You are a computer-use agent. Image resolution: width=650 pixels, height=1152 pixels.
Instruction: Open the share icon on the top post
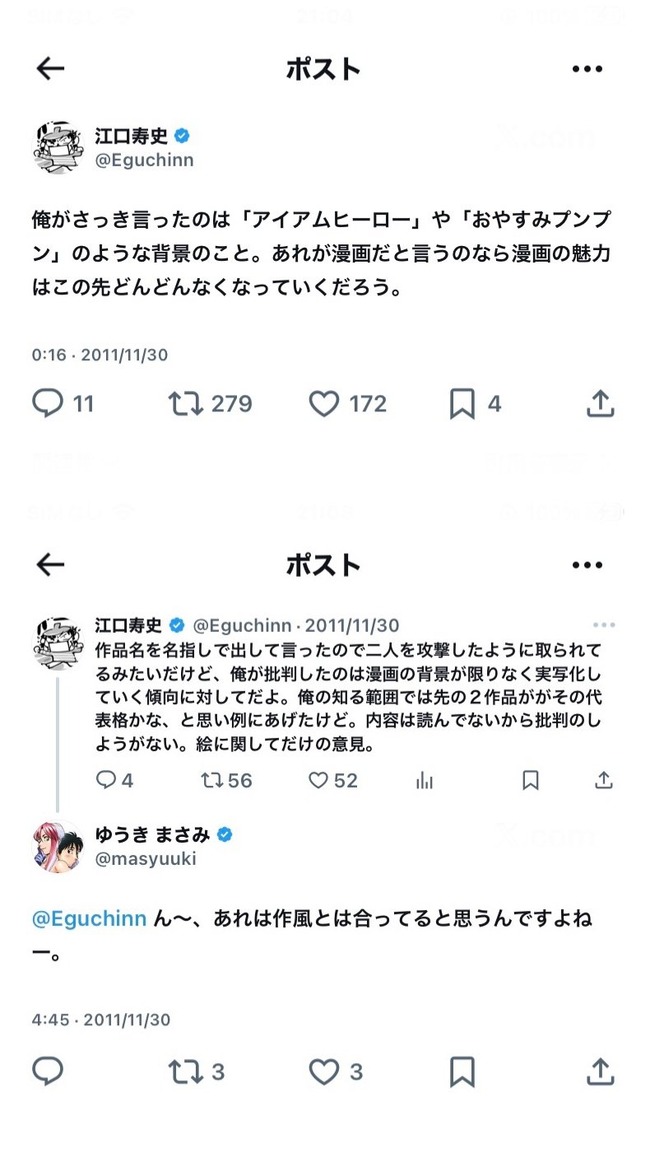click(x=600, y=403)
